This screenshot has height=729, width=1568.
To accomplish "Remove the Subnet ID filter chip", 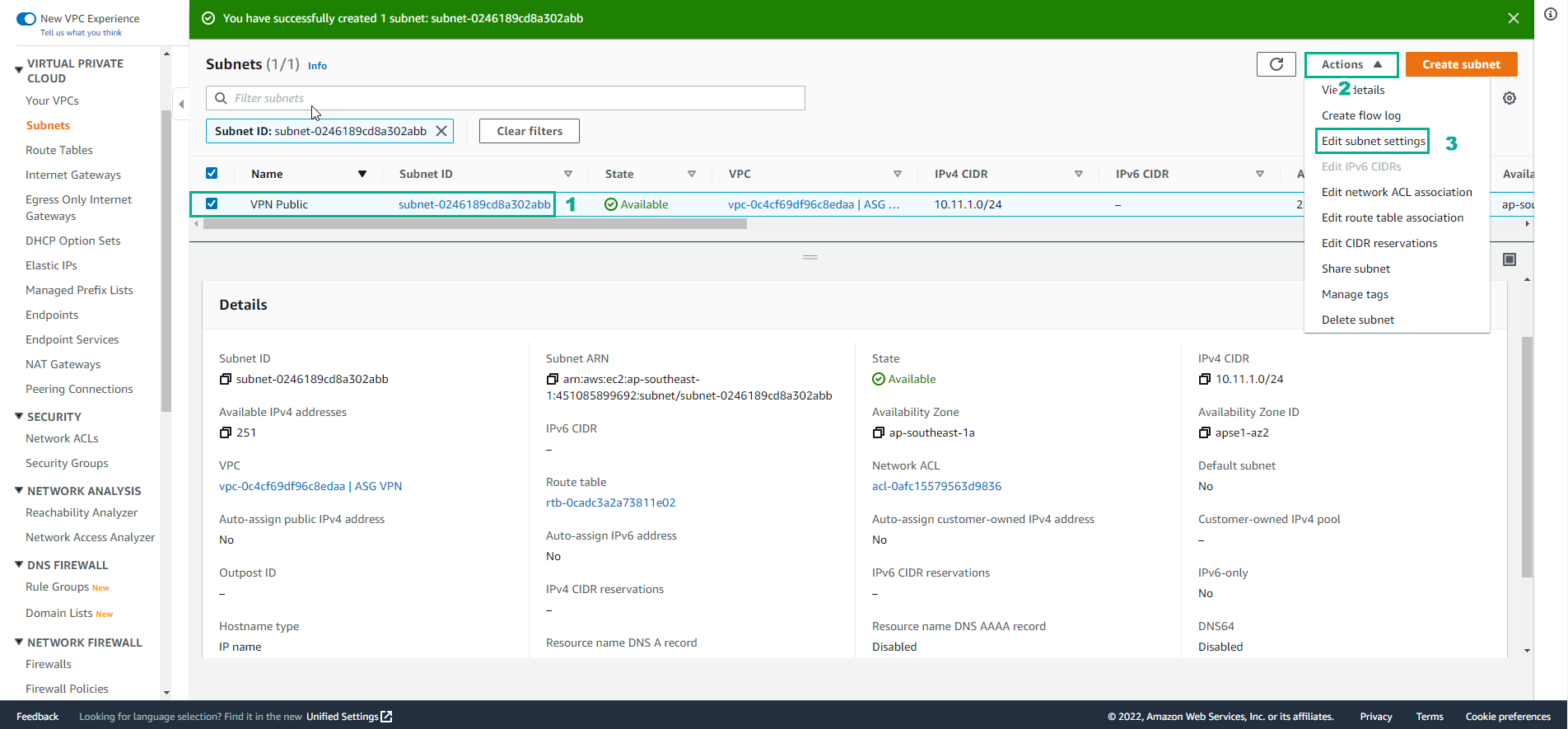I will point(441,131).
